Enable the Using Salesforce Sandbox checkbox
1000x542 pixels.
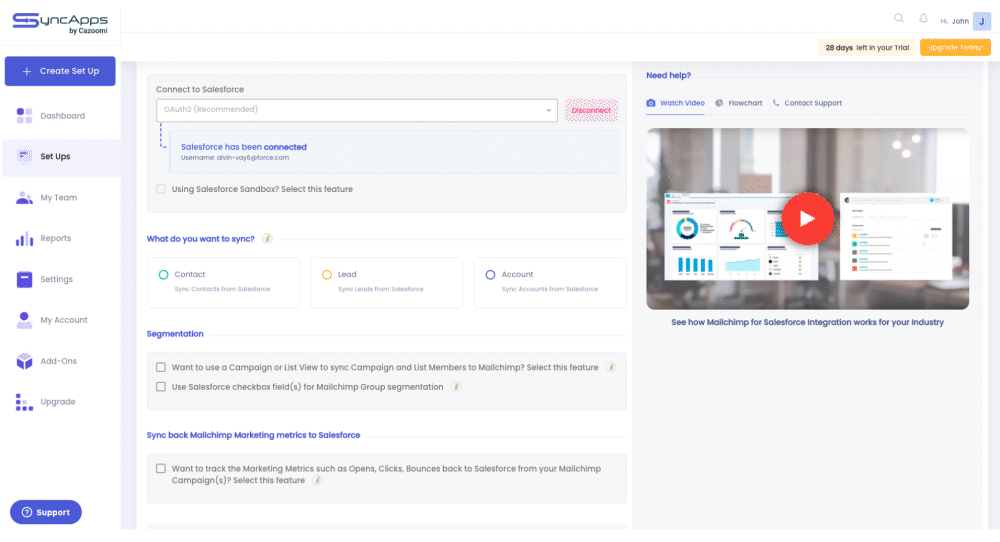coord(161,189)
